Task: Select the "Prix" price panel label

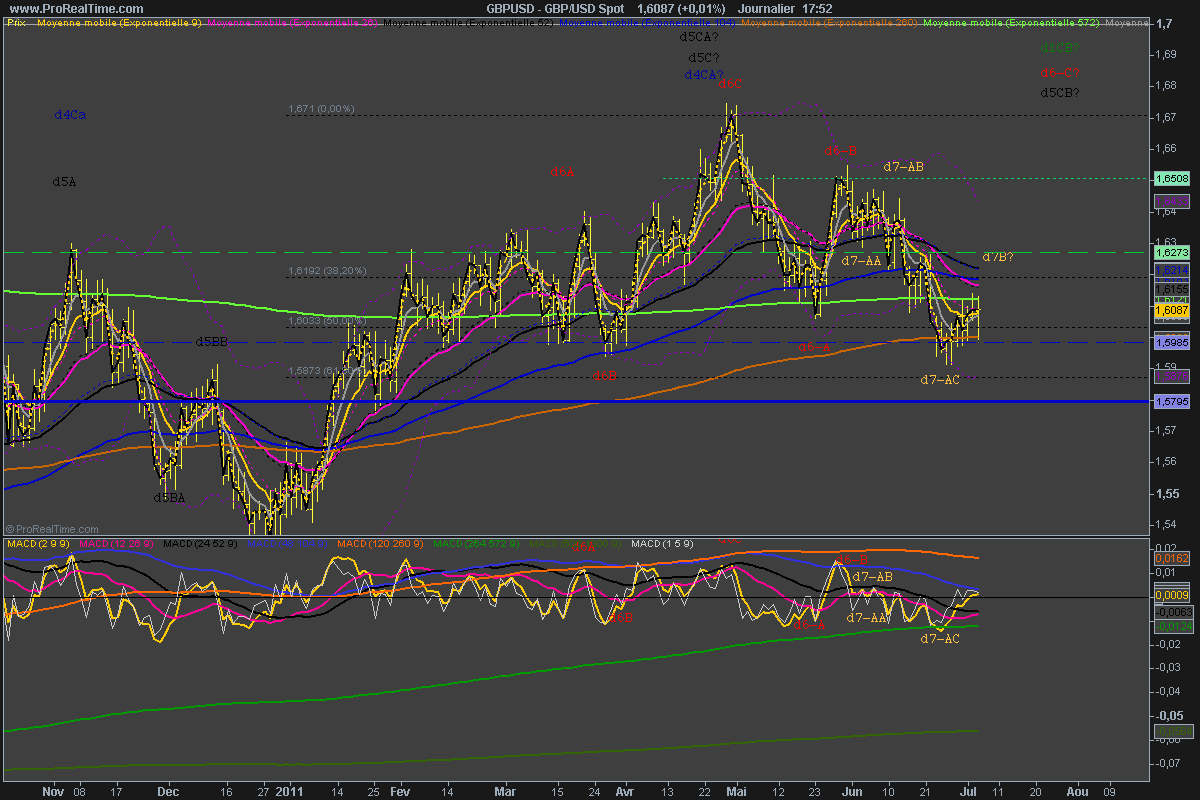Action: [x=16, y=22]
